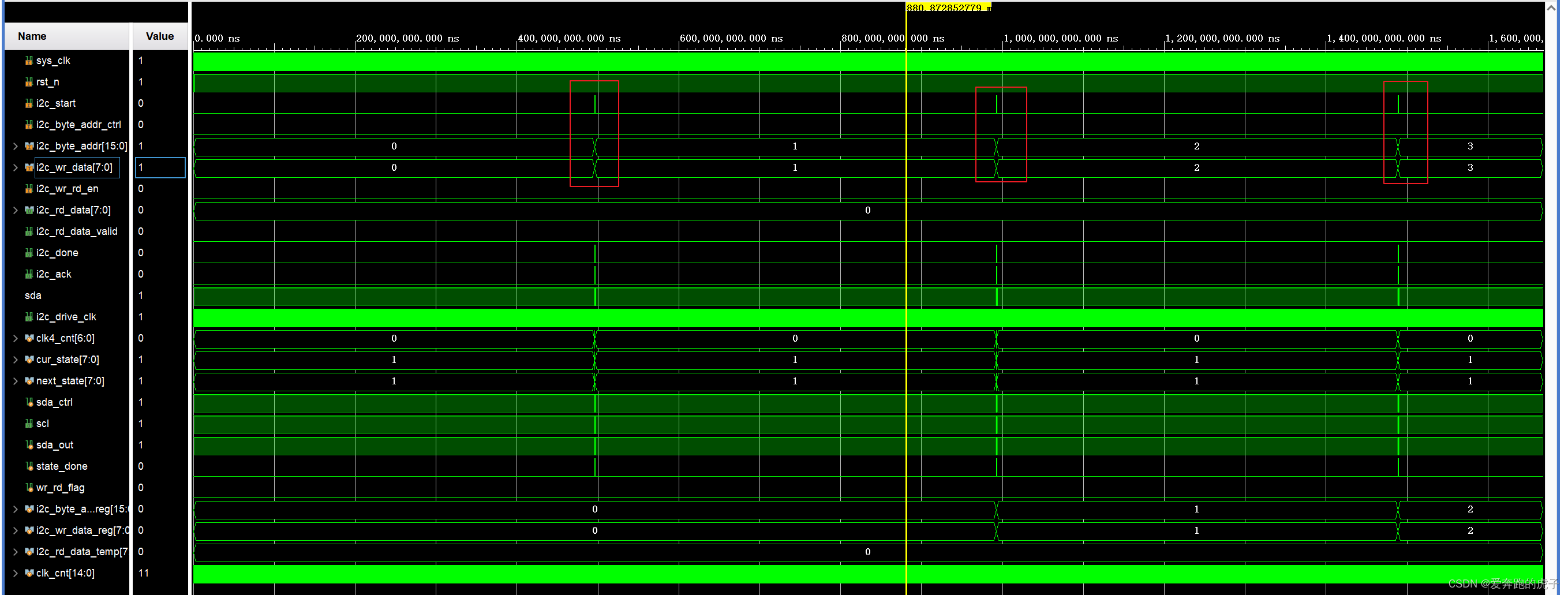Click the i2c_ack signal icon
Screen dimensions: 1568x595
[29, 274]
